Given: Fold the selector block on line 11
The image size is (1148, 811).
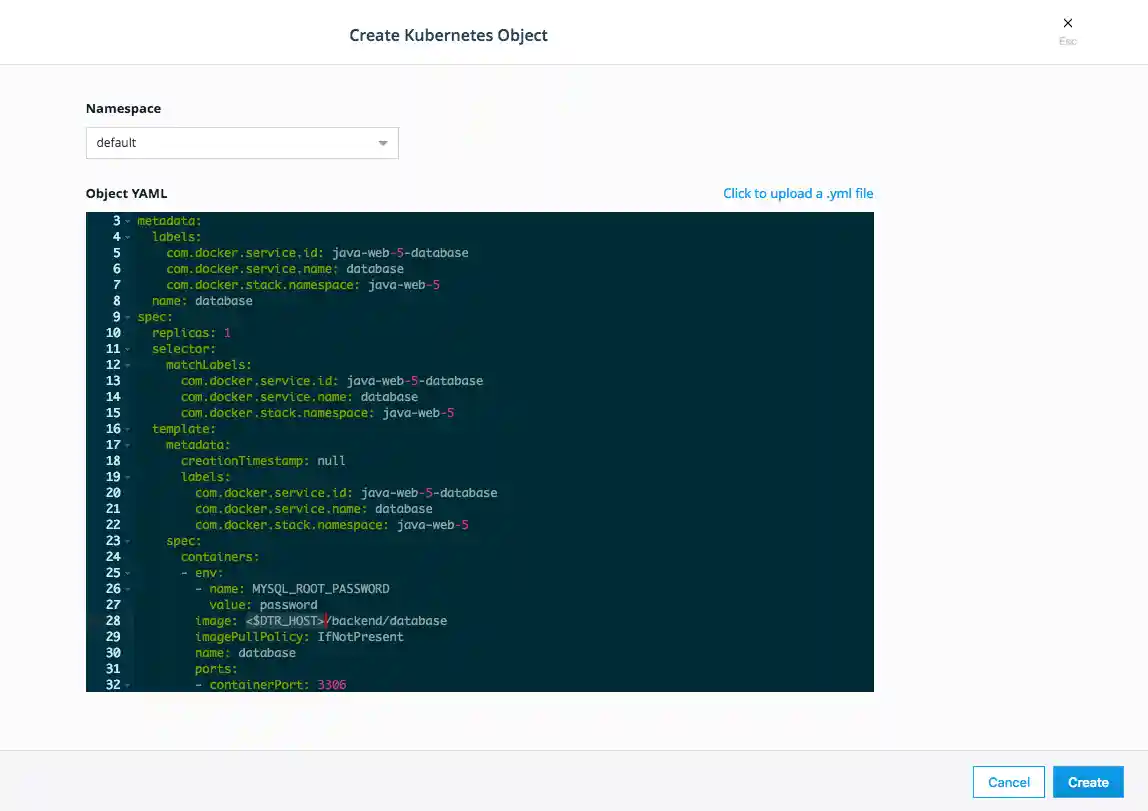Looking at the screenshot, I should click(128, 349).
